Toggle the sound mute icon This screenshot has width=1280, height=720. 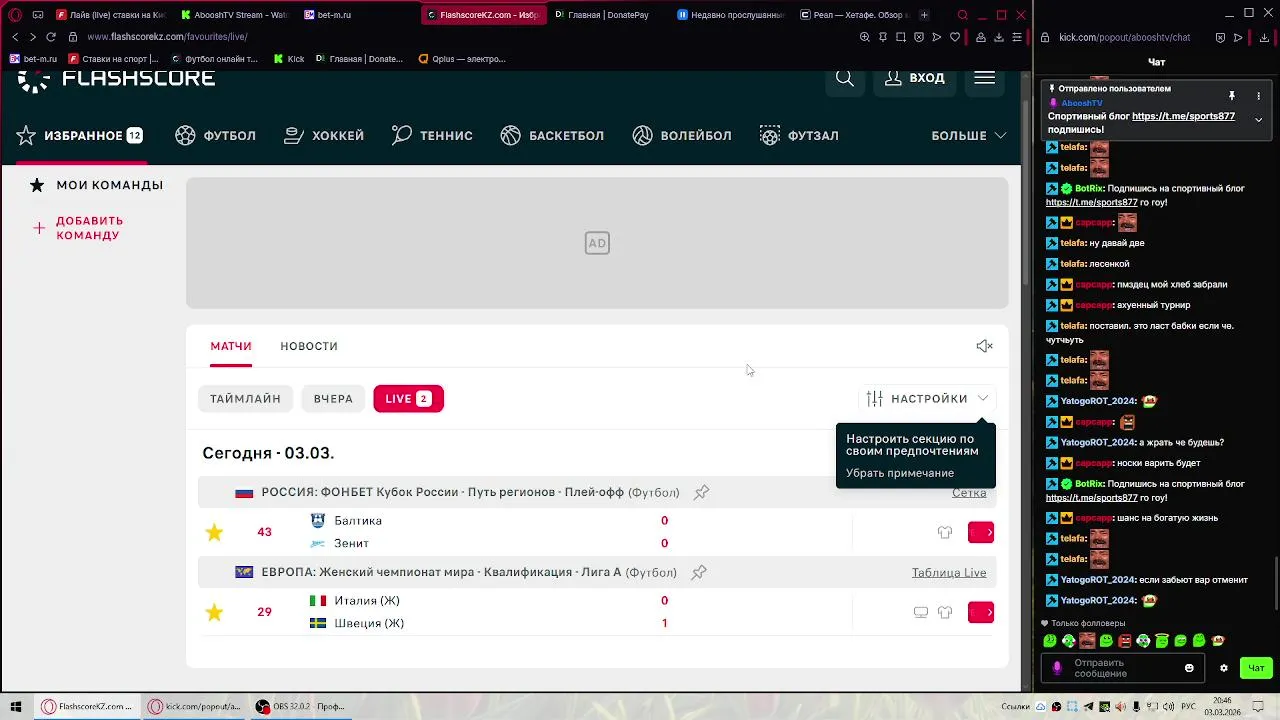click(984, 346)
